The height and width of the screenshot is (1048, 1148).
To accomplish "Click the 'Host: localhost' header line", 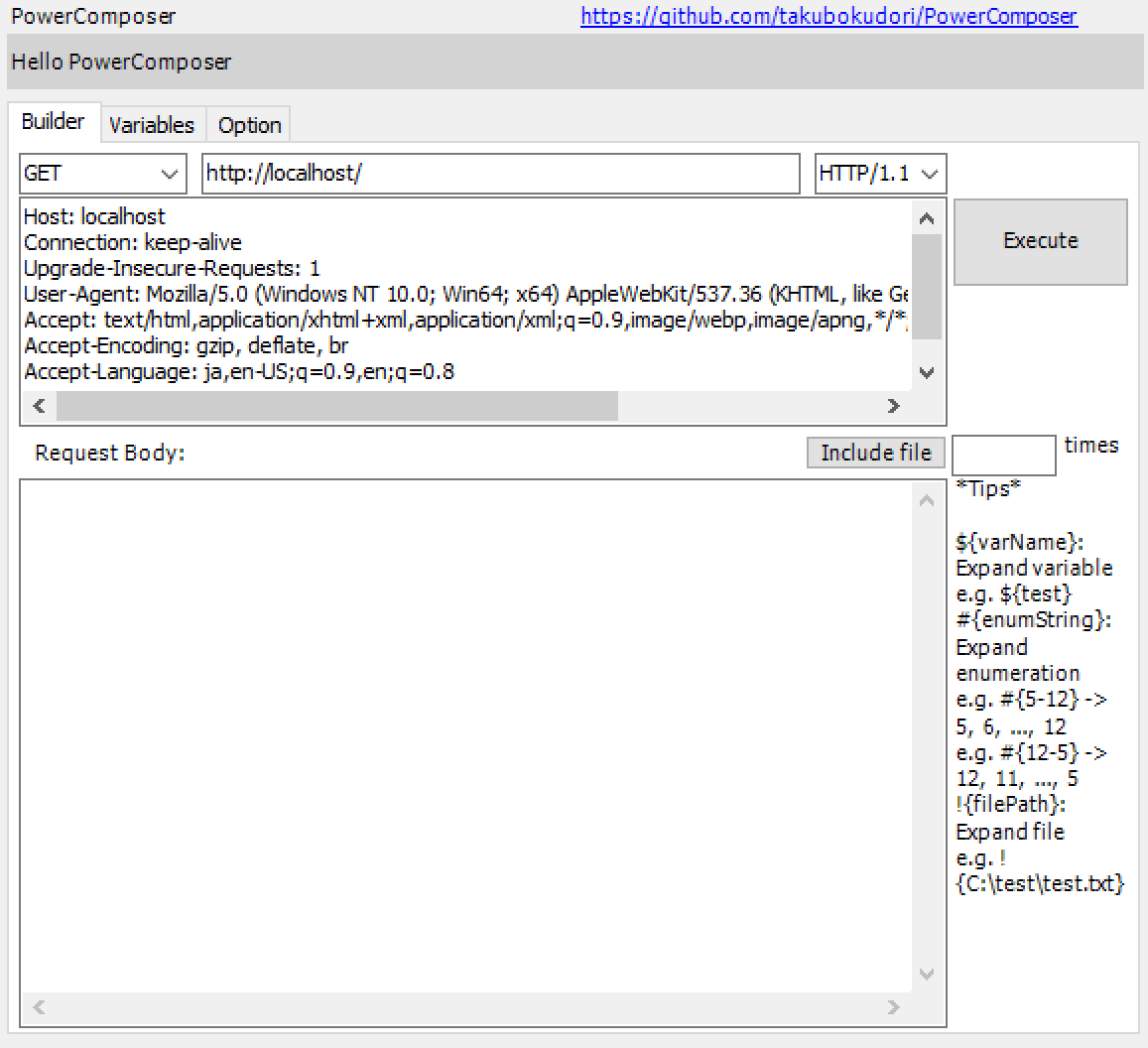I will 94,216.
